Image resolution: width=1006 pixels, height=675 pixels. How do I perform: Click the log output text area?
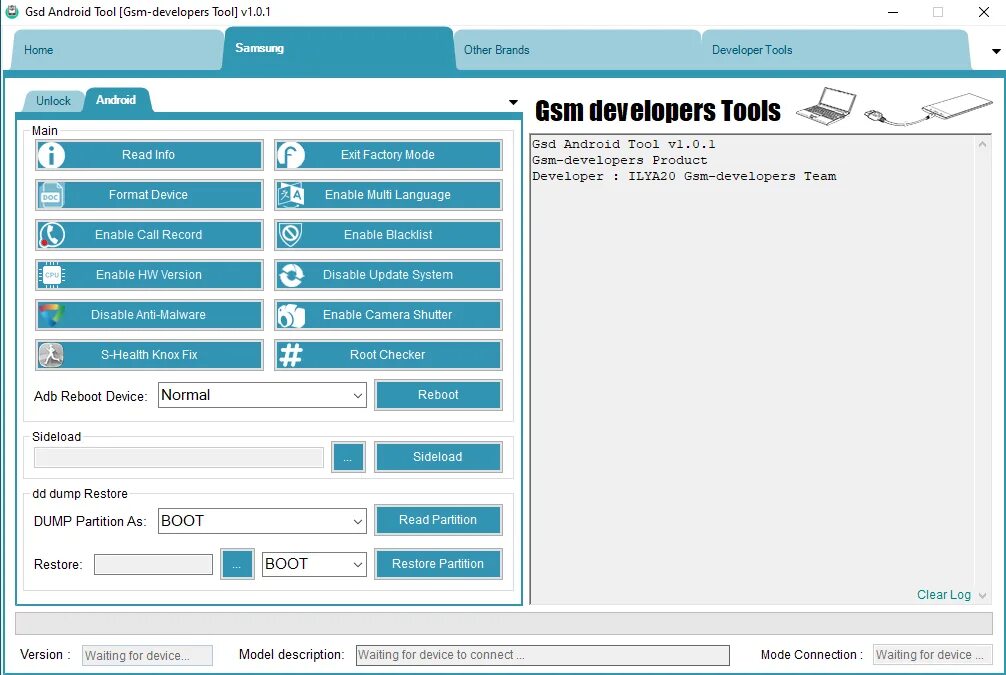(x=753, y=369)
